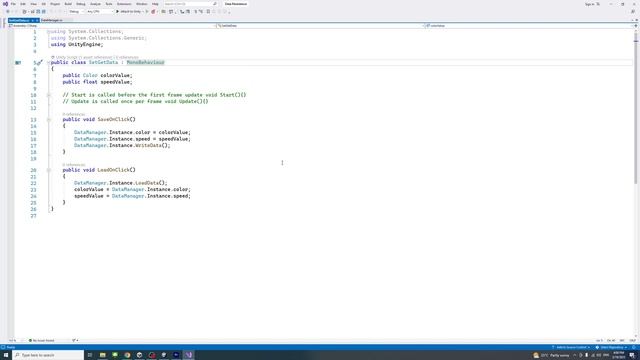
Task: Click the Task View taskbar icon
Action: tap(90, 355)
